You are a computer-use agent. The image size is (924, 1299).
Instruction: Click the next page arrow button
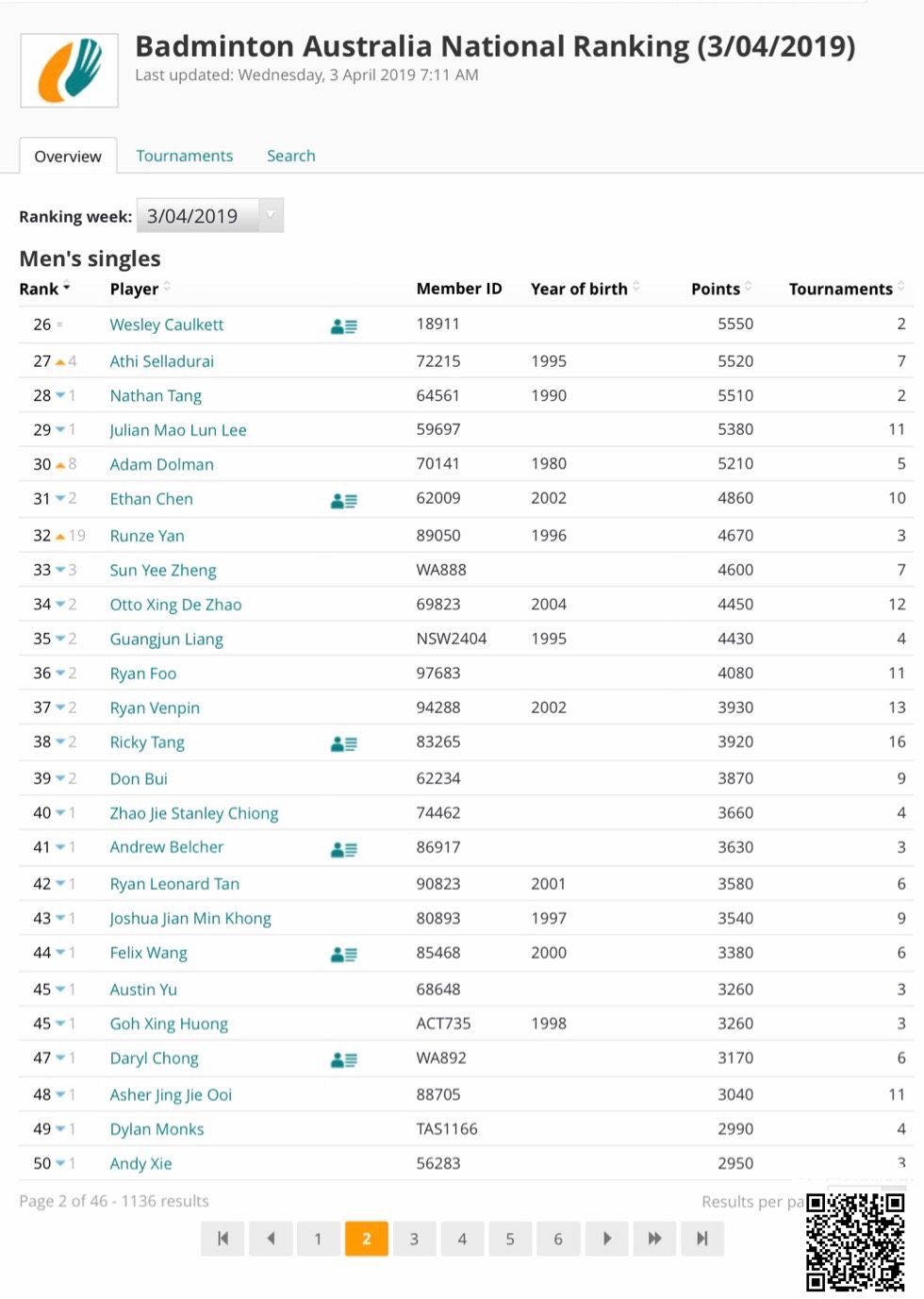pos(606,1239)
